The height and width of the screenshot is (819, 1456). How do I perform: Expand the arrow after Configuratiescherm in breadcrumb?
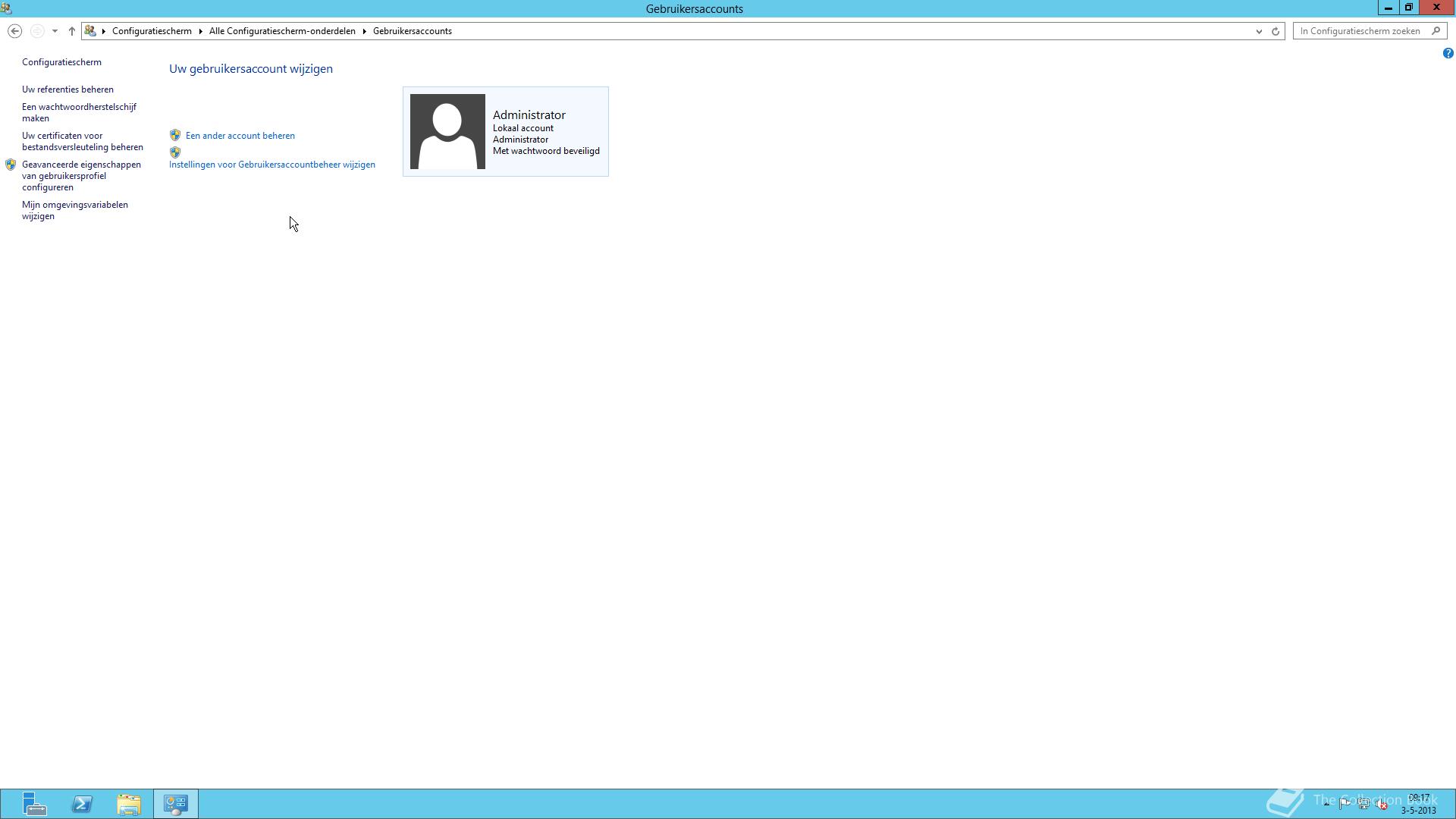point(201,31)
